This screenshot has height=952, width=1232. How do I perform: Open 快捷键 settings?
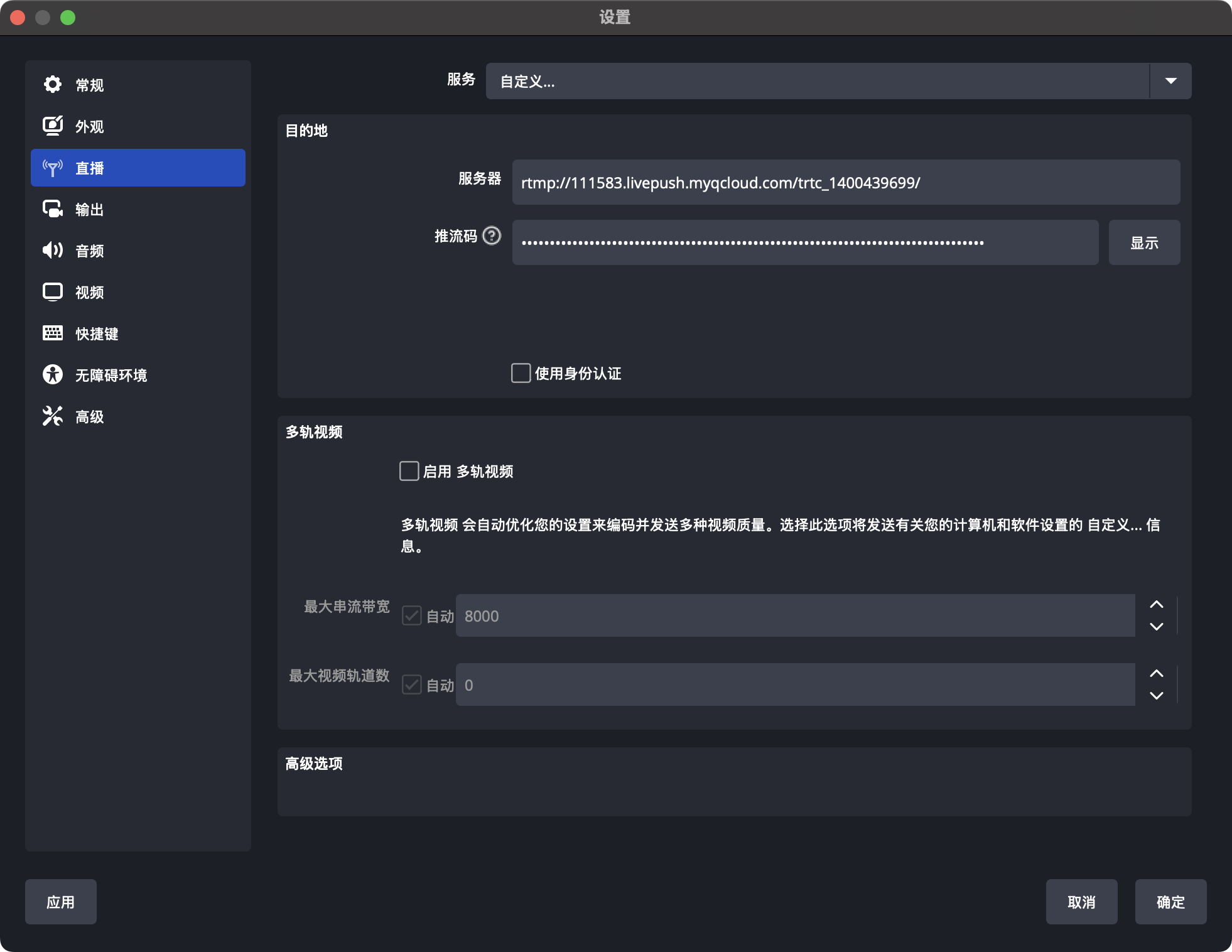click(x=138, y=333)
